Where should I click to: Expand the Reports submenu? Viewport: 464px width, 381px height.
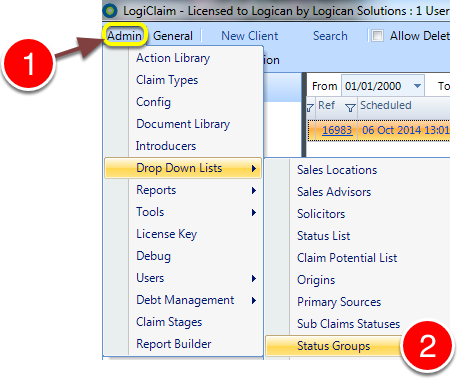183,190
